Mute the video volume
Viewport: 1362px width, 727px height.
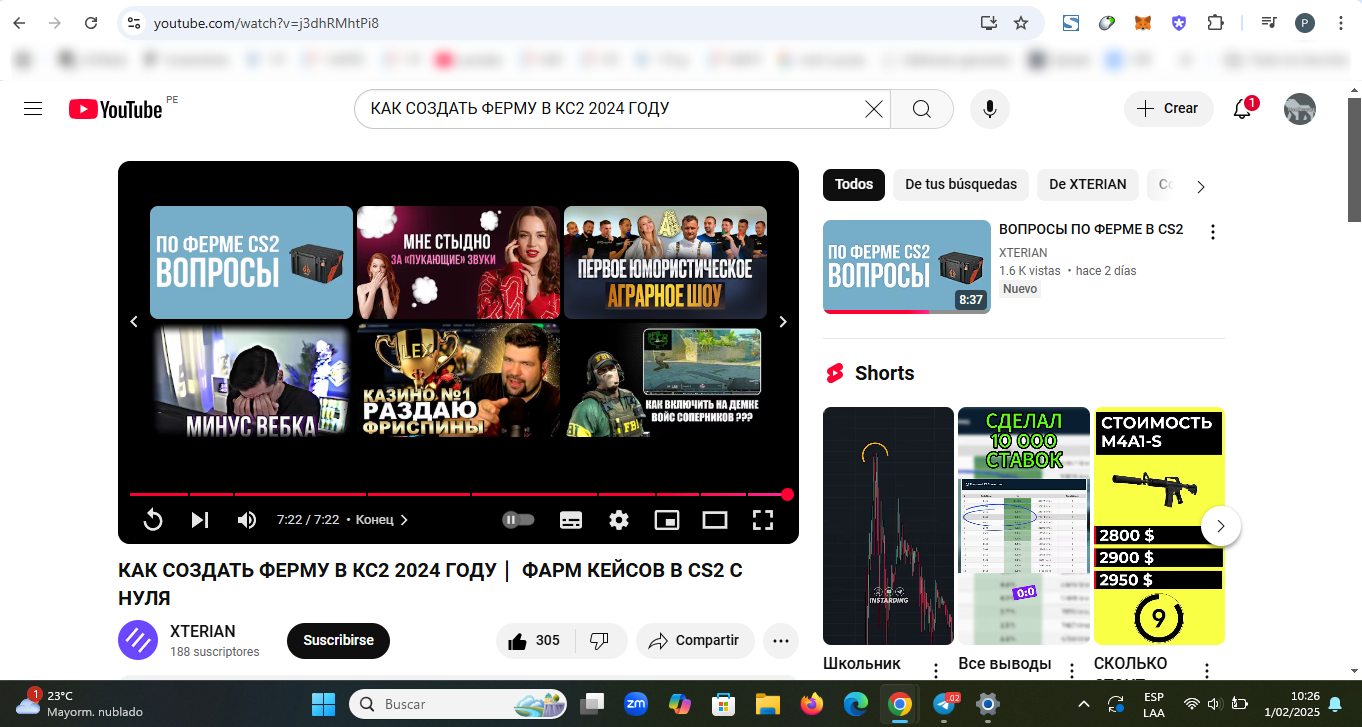pos(246,520)
